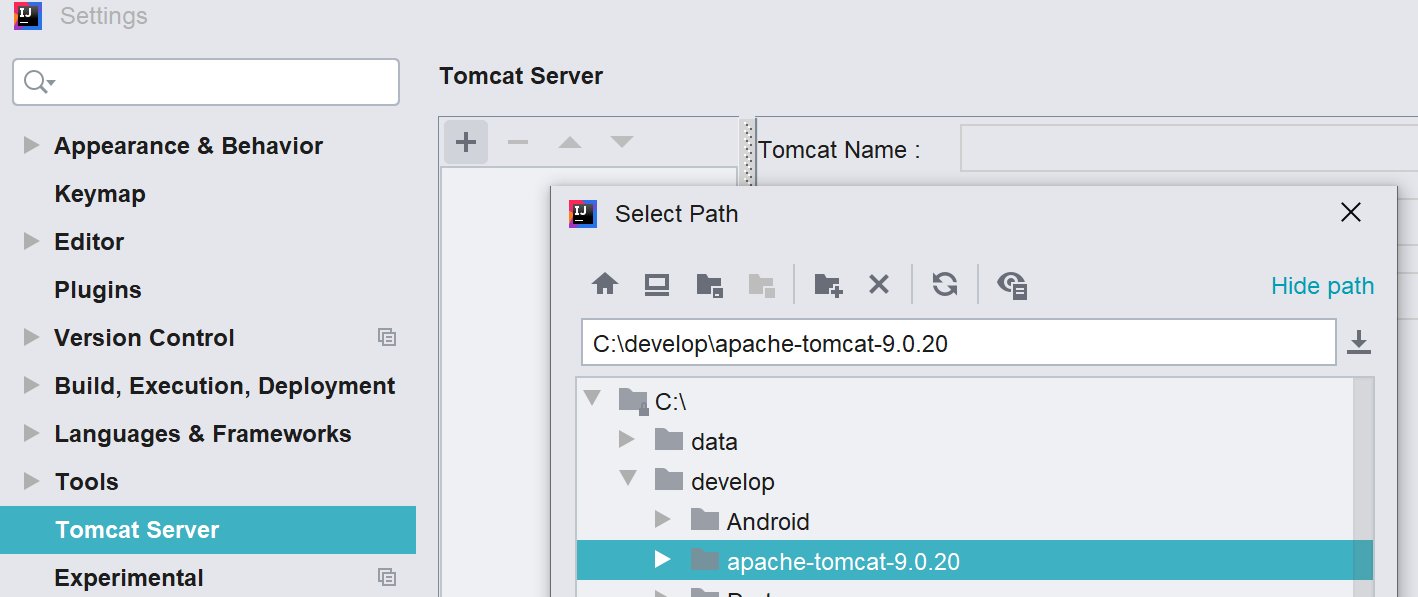This screenshot has width=1418, height=597.
Task: Click the Version Control project-settings icon
Action: pyautogui.click(x=387, y=338)
